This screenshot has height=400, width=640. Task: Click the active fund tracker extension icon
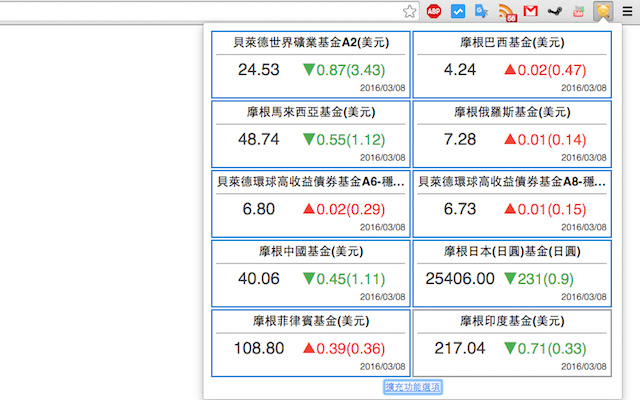point(603,11)
